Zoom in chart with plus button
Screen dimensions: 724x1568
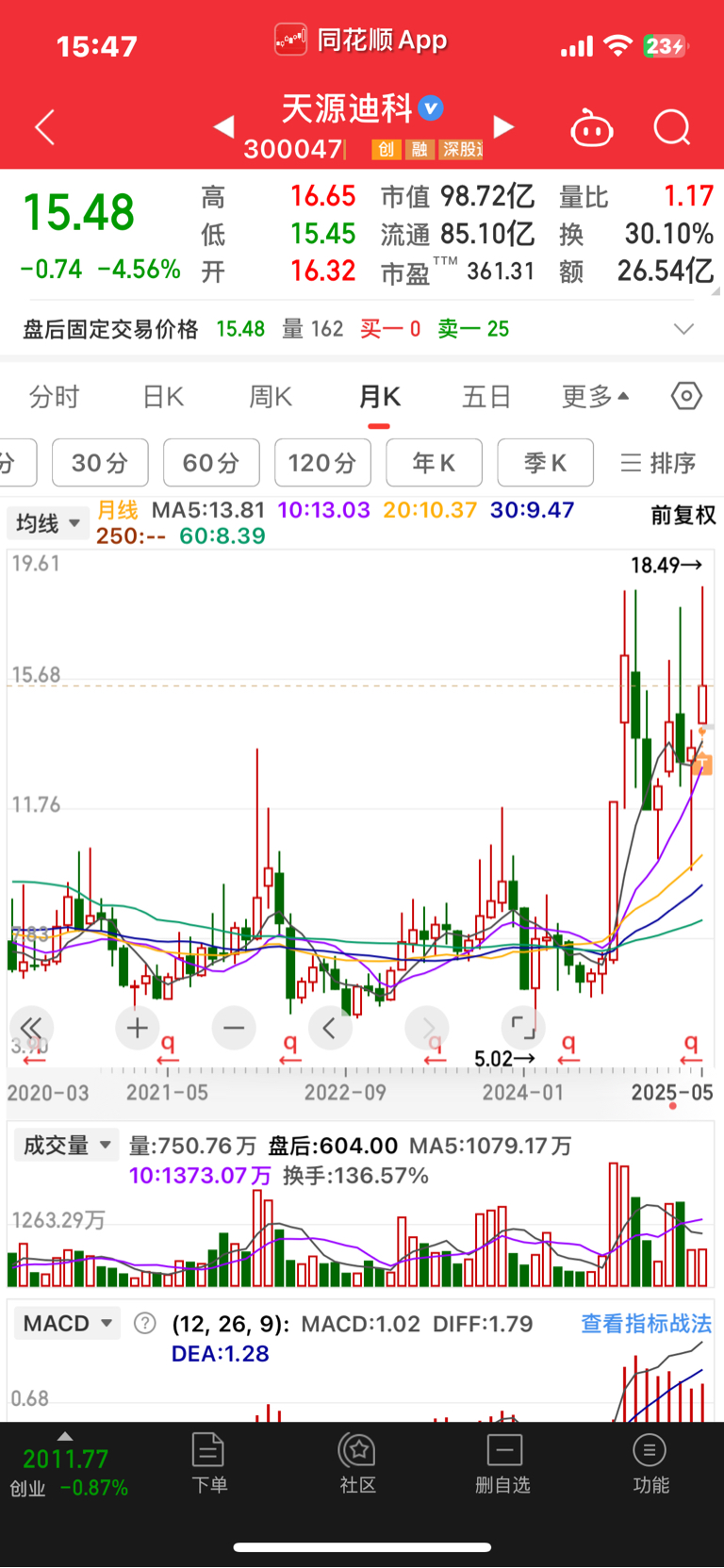138,1028
